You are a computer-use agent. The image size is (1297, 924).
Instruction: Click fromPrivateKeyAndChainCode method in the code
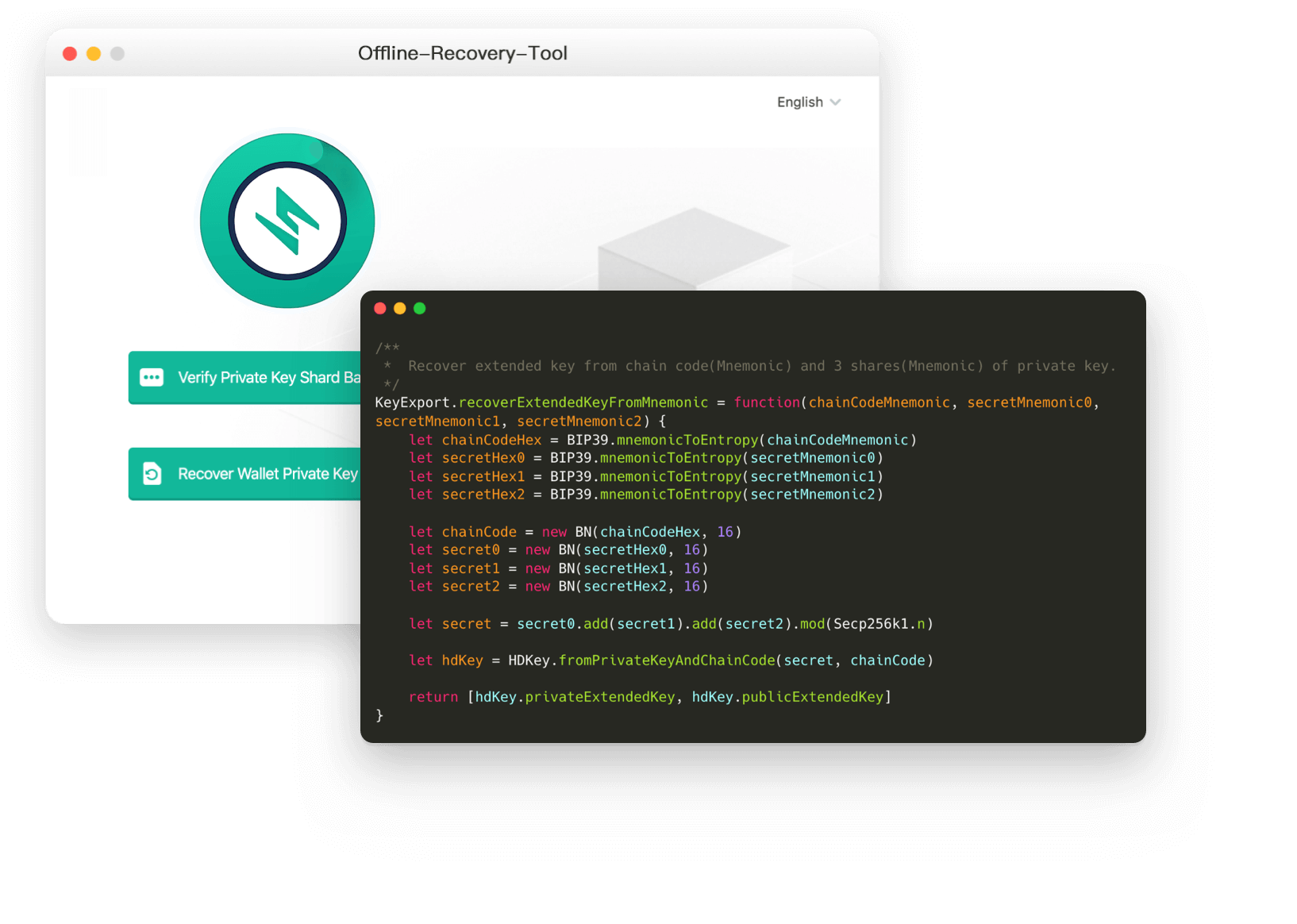pyautogui.click(x=667, y=660)
